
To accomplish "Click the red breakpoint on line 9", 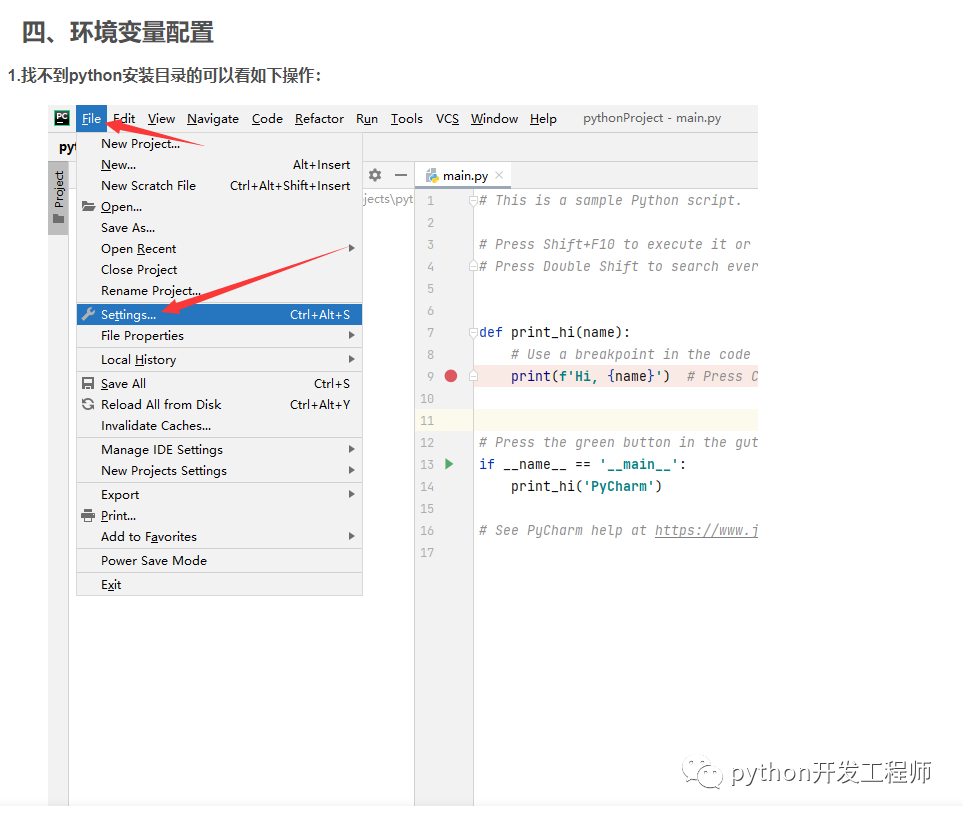I will pos(451,376).
